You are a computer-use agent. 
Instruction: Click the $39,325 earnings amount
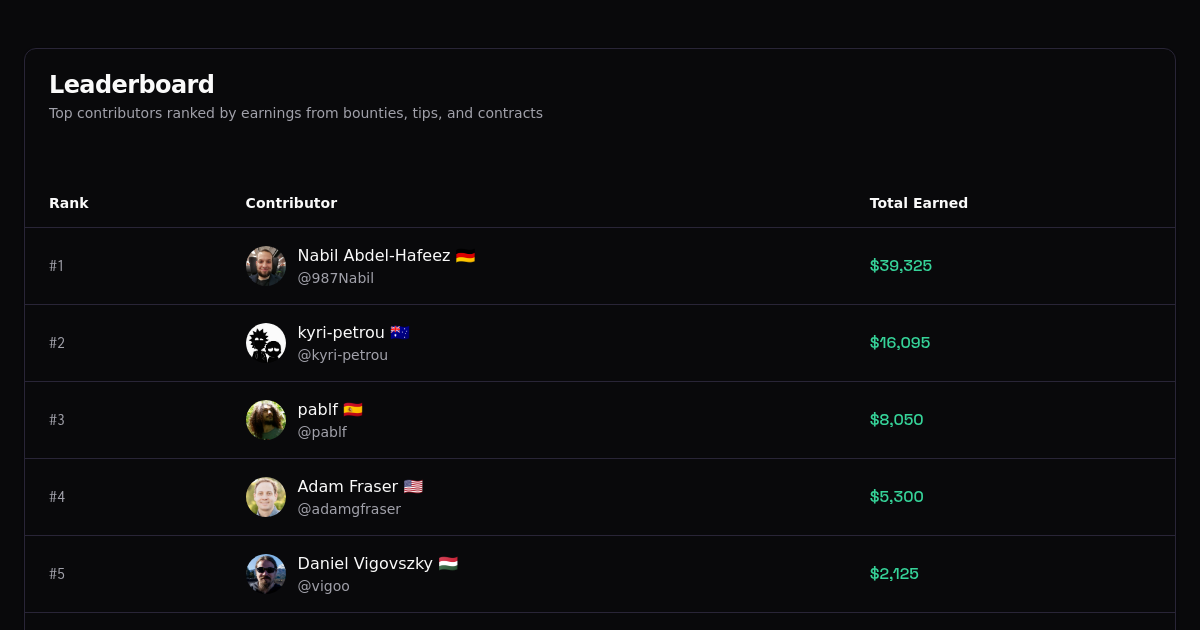[900, 266]
